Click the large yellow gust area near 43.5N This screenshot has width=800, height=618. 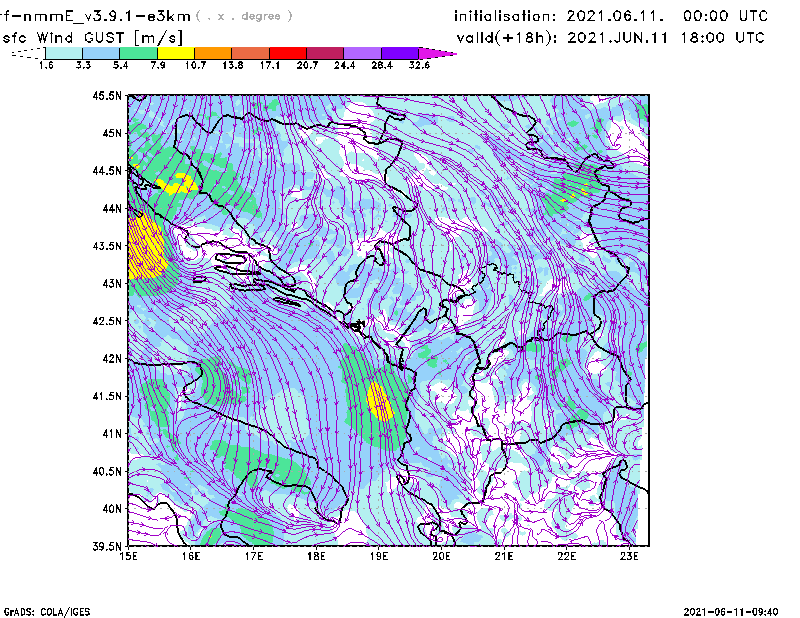(146, 247)
